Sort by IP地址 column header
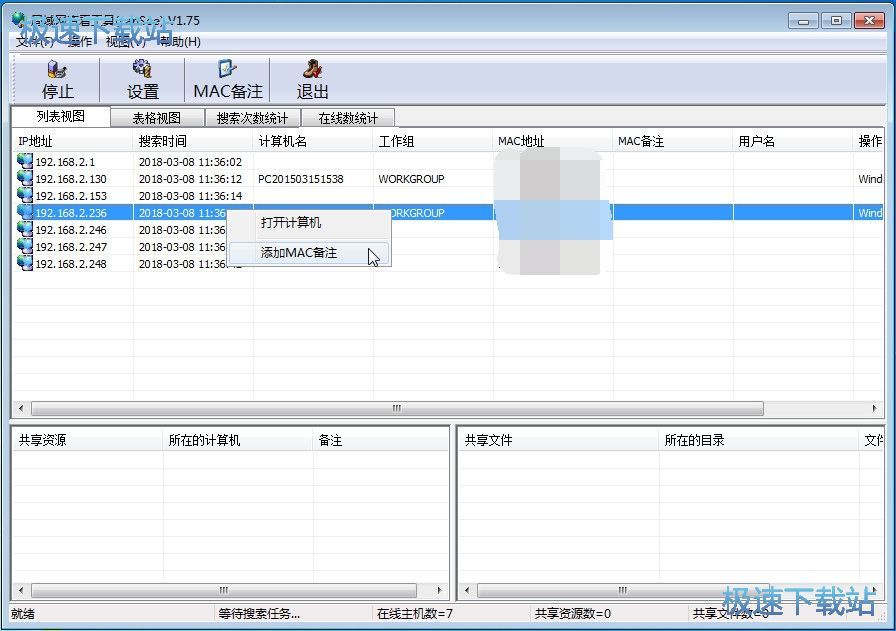Image resolution: width=896 pixels, height=631 pixels. point(73,141)
